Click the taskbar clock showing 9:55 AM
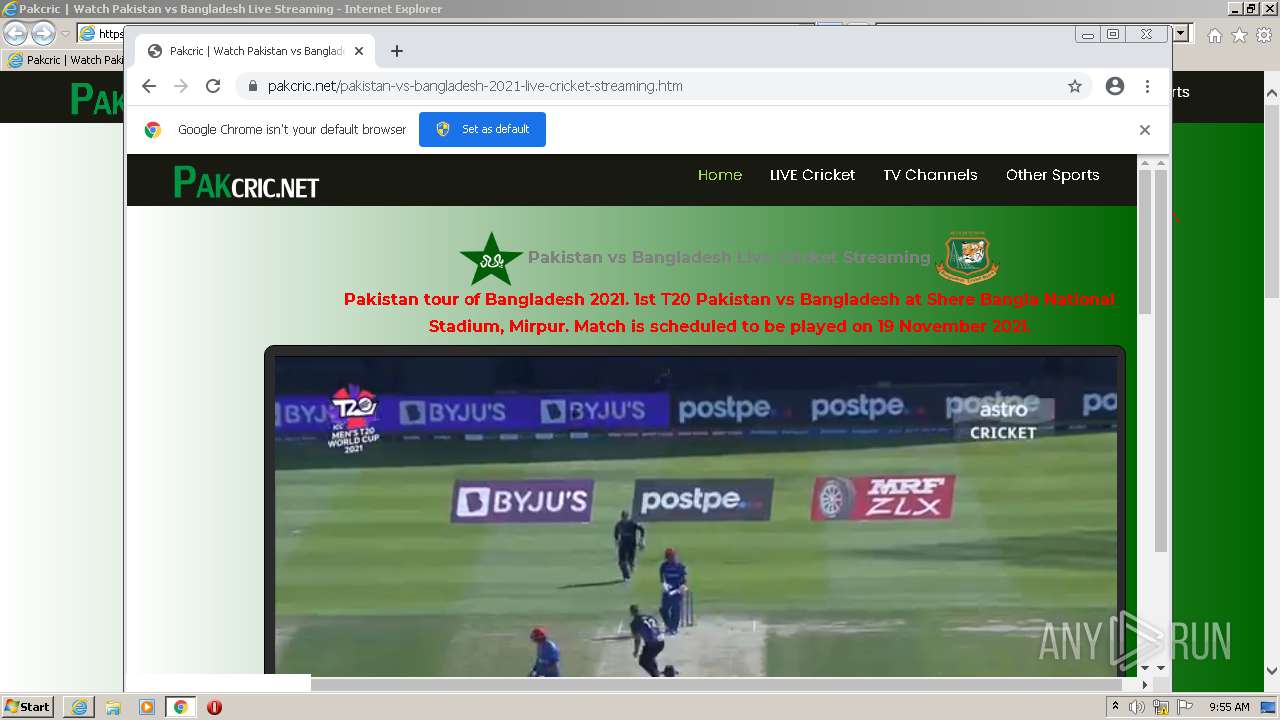 [x=1229, y=707]
